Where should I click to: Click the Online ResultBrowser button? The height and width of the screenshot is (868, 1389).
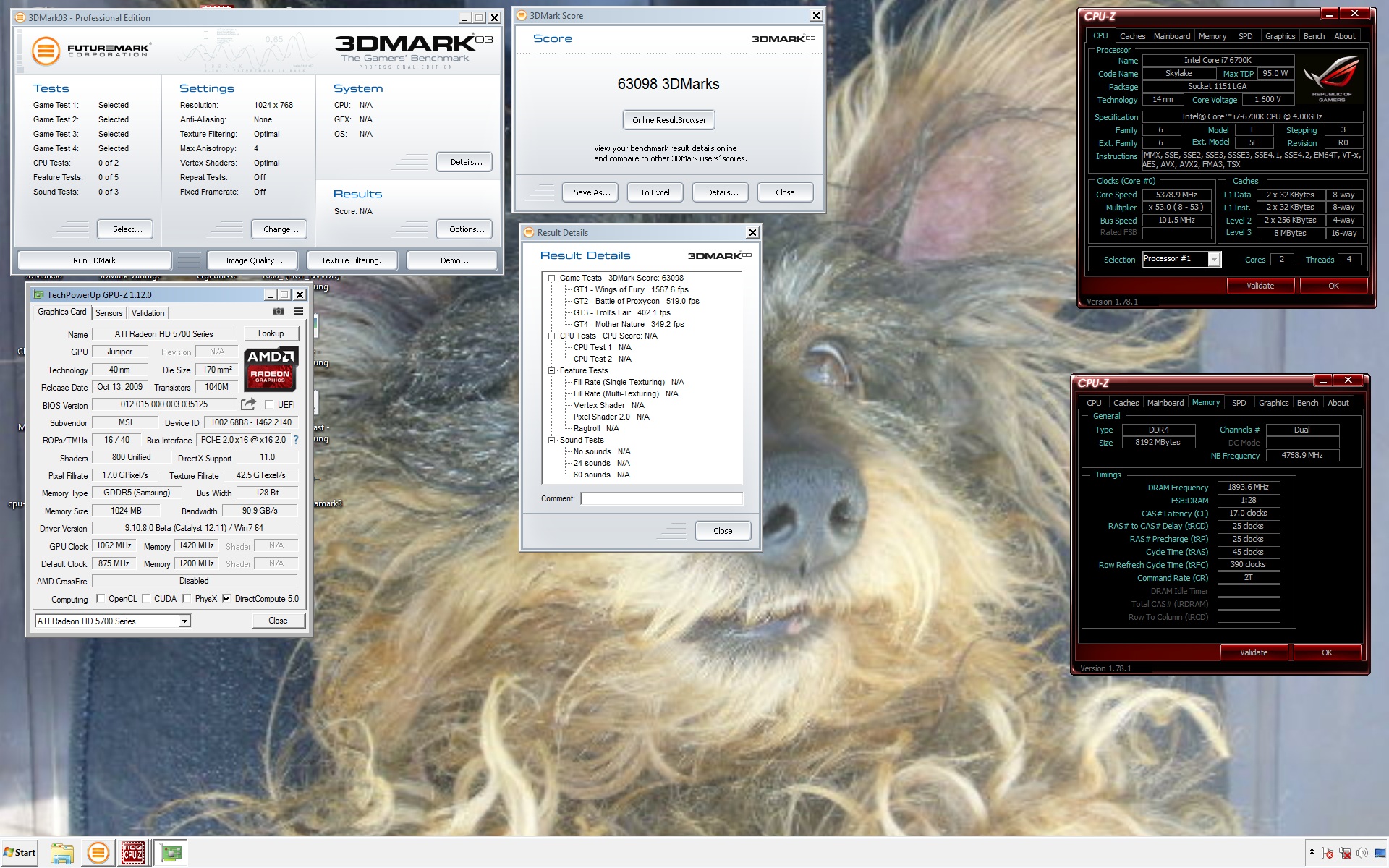(x=668, y=120)
